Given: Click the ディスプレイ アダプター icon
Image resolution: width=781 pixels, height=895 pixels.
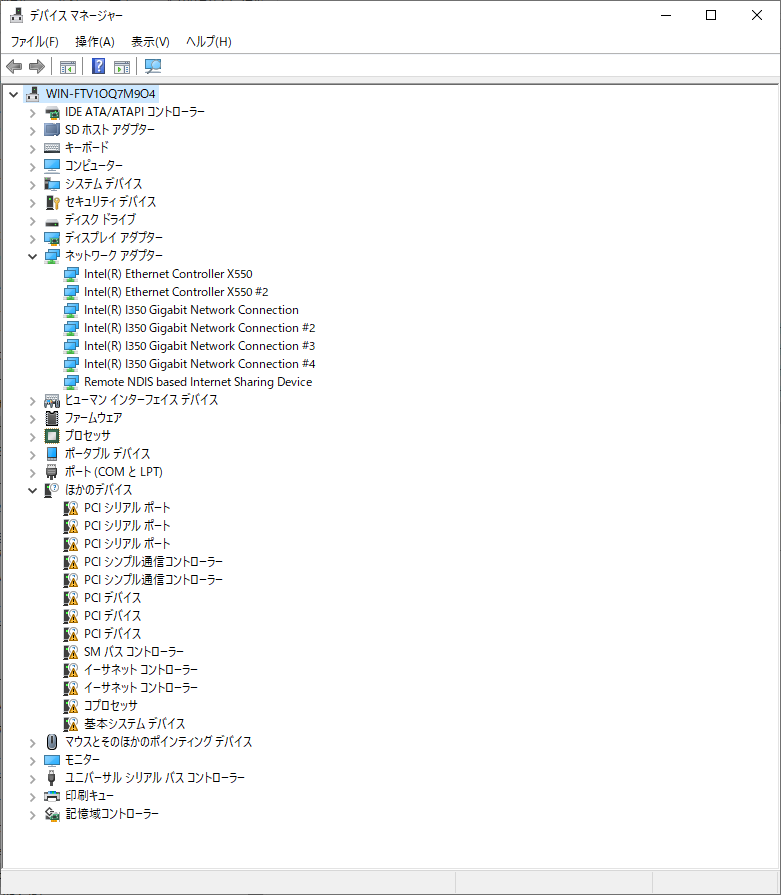Looking at the screenshot, I should point(52,238).
